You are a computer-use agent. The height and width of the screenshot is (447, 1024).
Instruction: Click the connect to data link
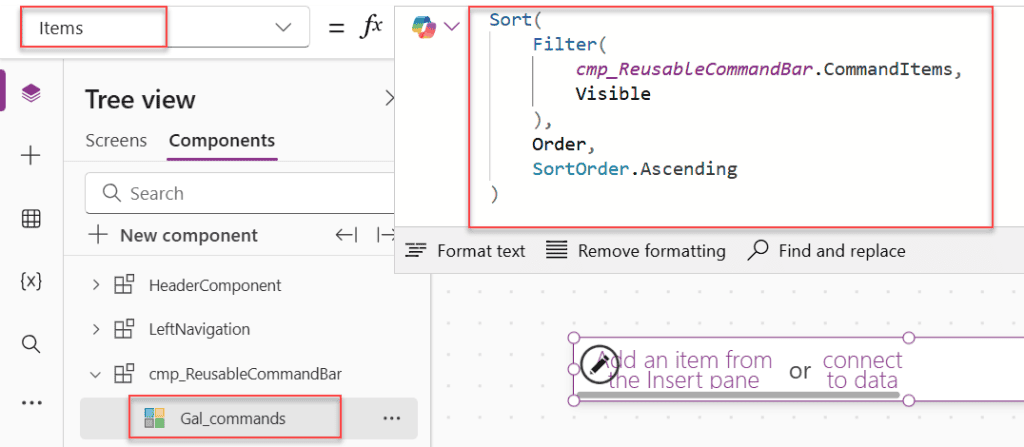pos(862,370)
